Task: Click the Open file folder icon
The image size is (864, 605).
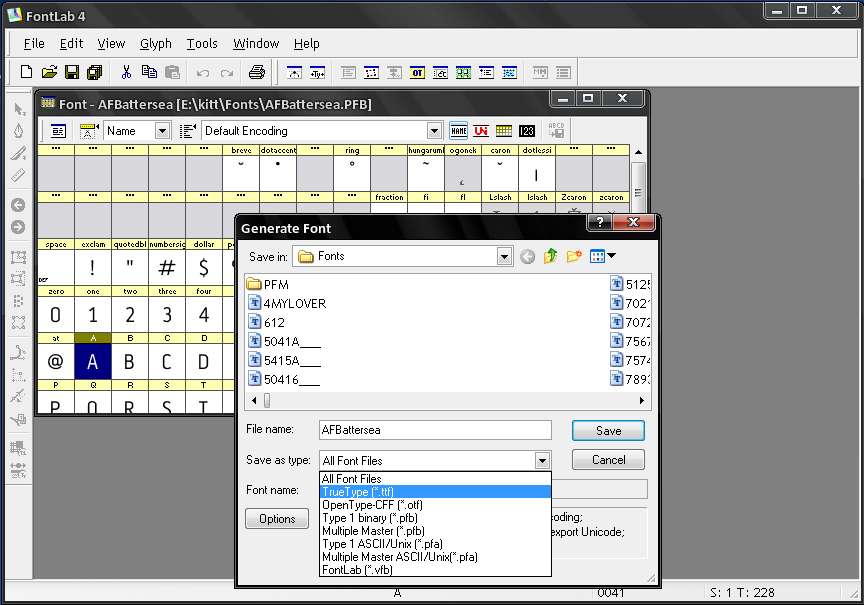Action: click(x=49, y=72)
